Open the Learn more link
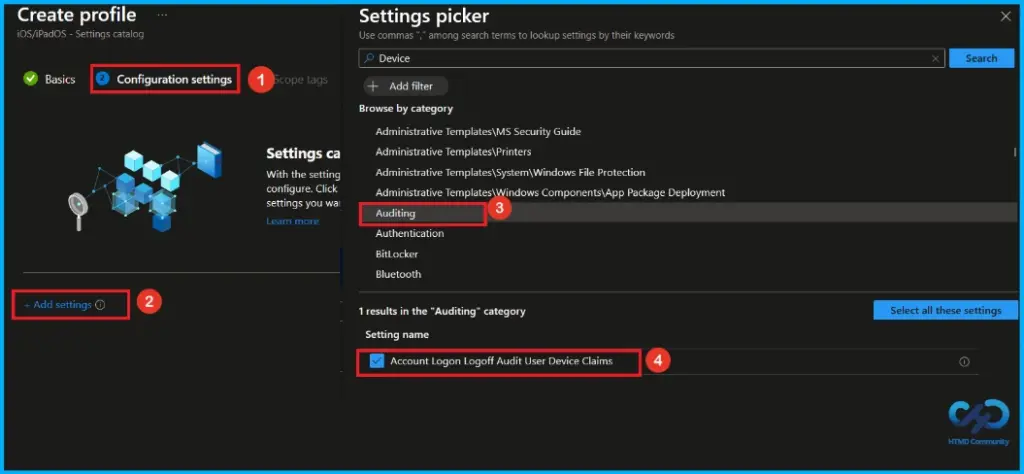1024x474 pixels. click(x=293, y=221)
